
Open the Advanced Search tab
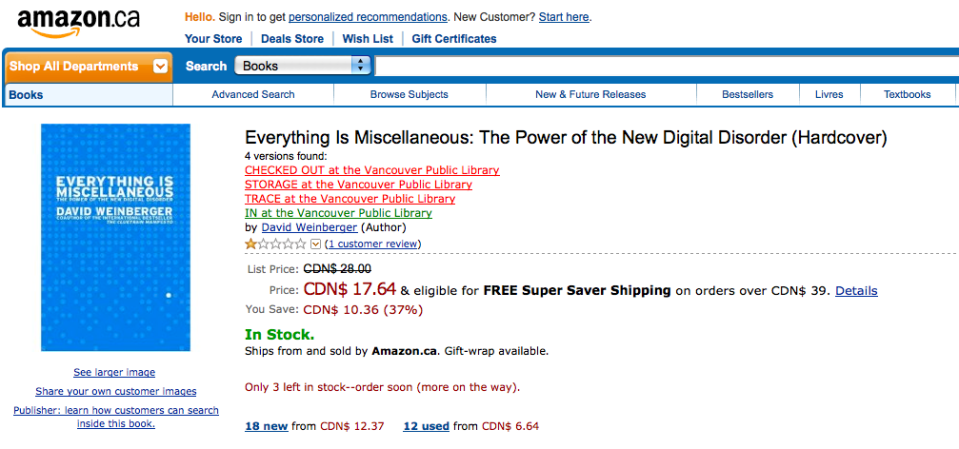click(x=253, y=95)
